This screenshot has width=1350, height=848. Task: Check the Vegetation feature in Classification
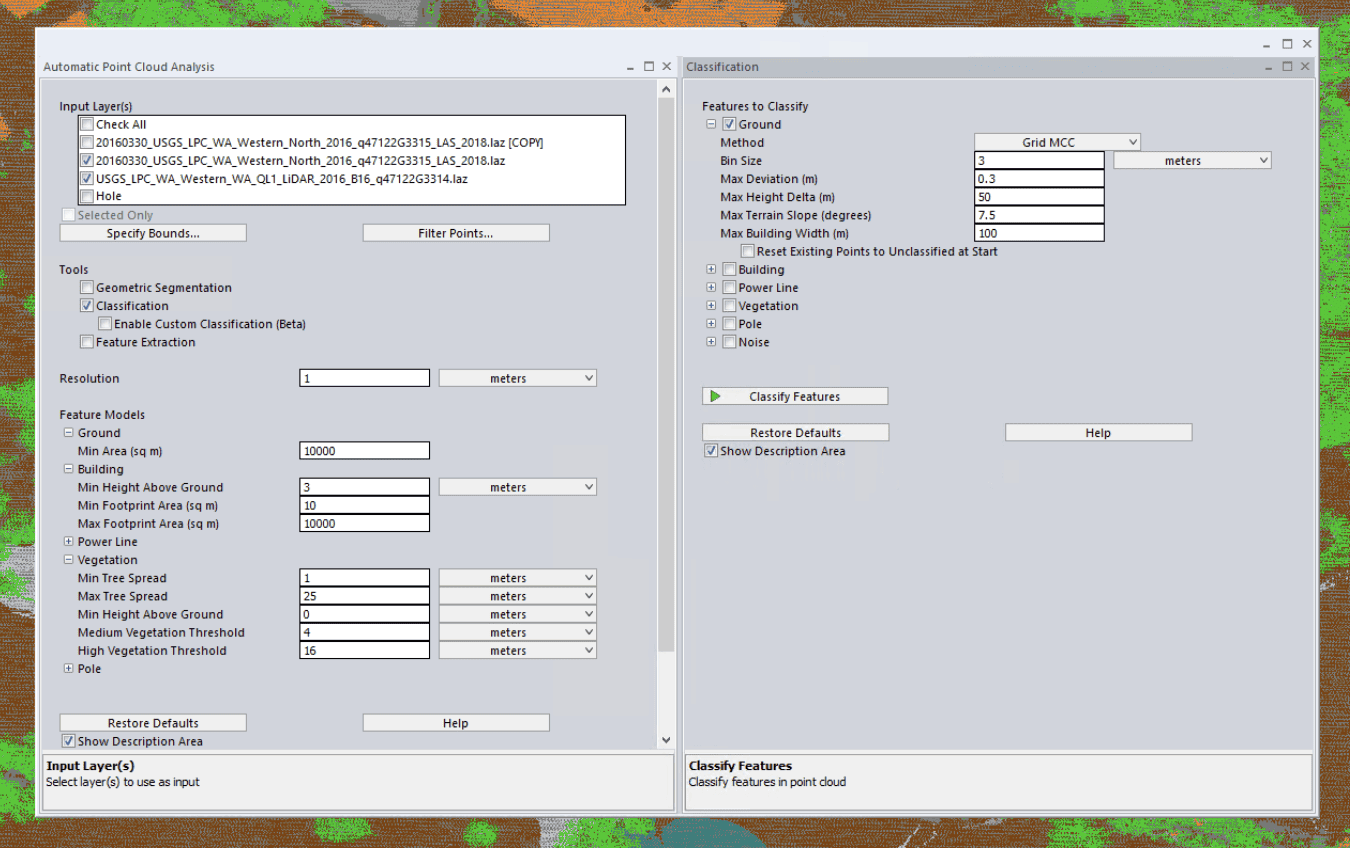[x=729, y=305]
